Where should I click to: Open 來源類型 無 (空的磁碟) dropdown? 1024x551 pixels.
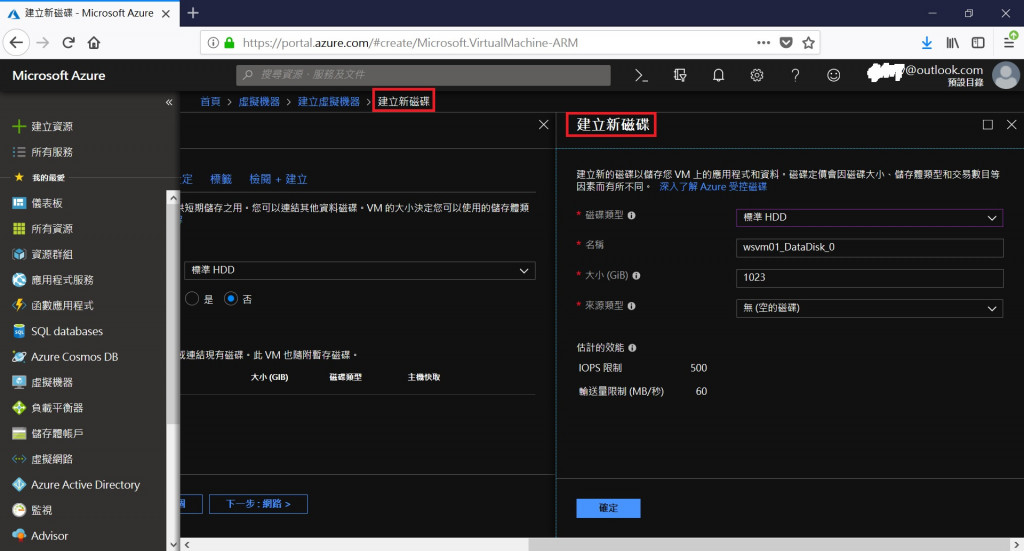pyautogui.click(x=869, y=308)
